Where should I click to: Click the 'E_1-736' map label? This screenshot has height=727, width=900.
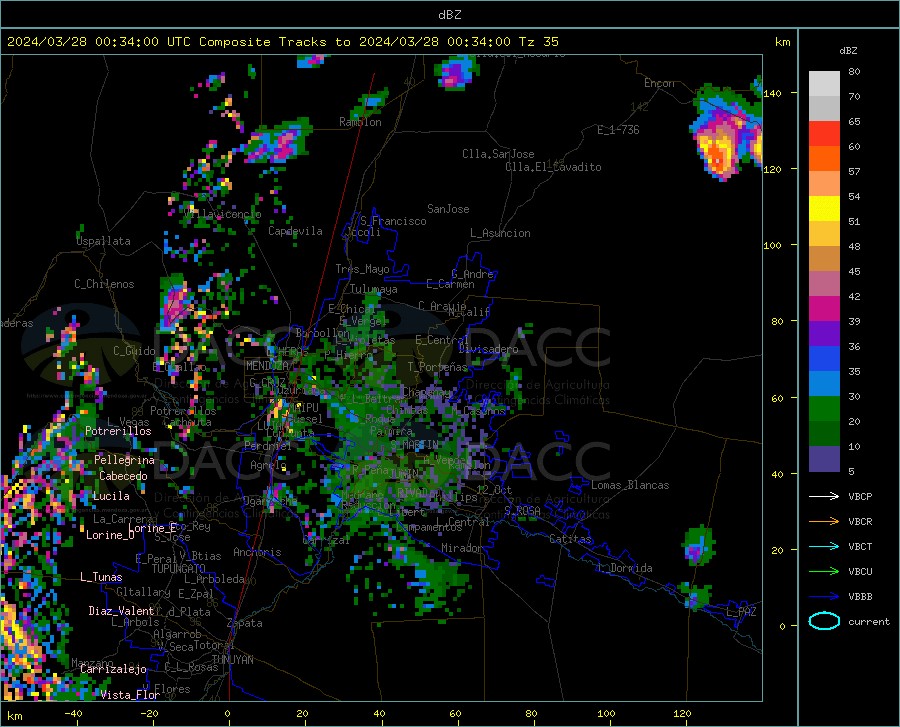tap(618, 130)
